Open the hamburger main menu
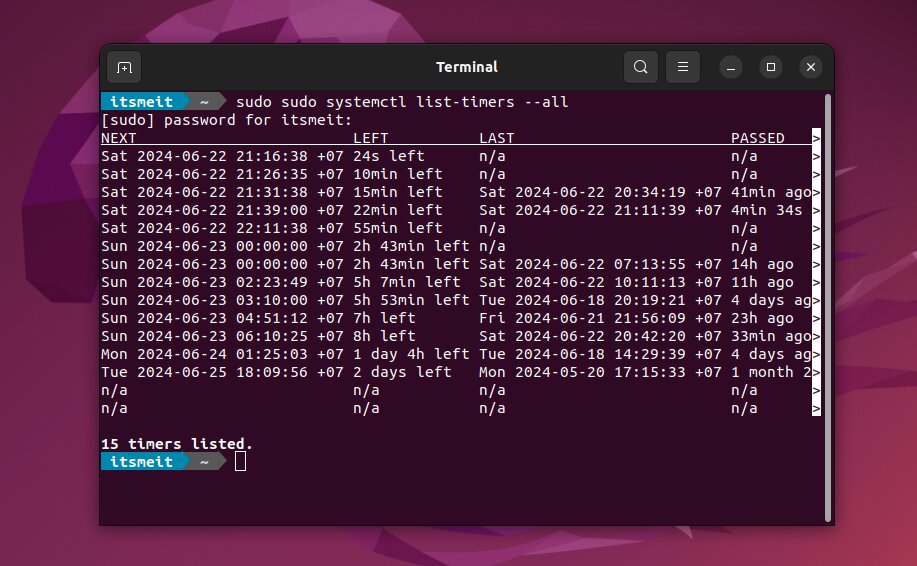 pos(683,67)
